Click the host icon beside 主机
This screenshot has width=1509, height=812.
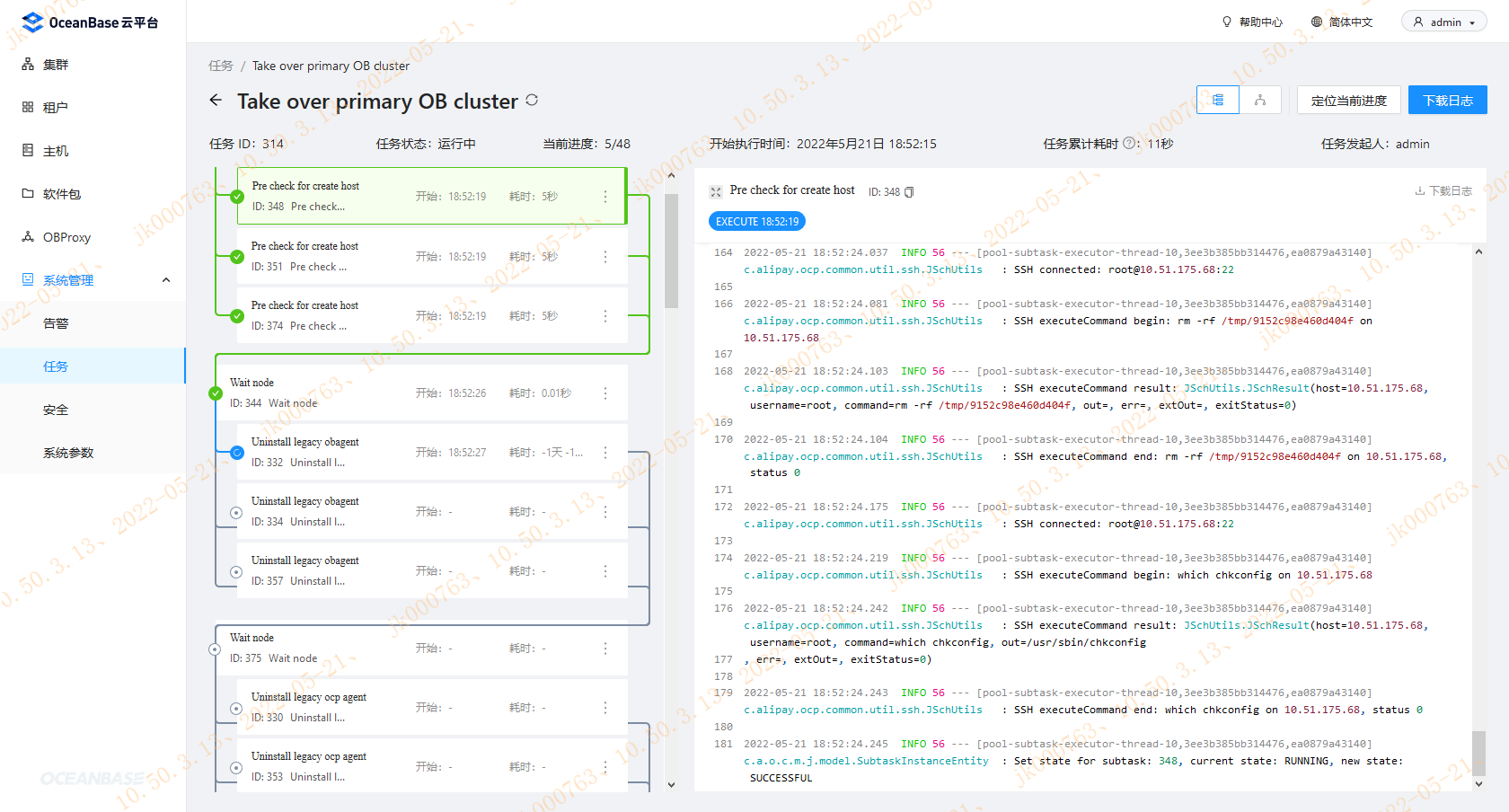[28, 150]
